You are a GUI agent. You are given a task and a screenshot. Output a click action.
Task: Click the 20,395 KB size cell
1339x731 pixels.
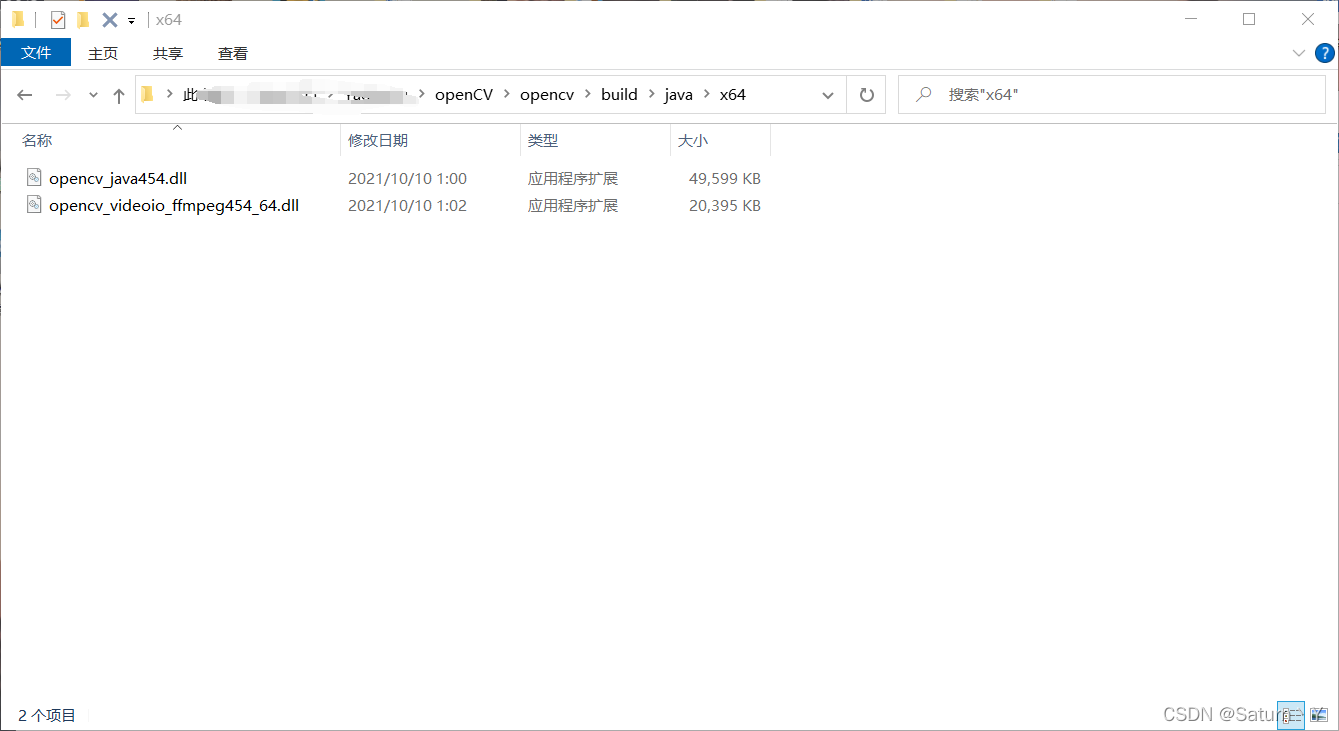click(725, 206)
